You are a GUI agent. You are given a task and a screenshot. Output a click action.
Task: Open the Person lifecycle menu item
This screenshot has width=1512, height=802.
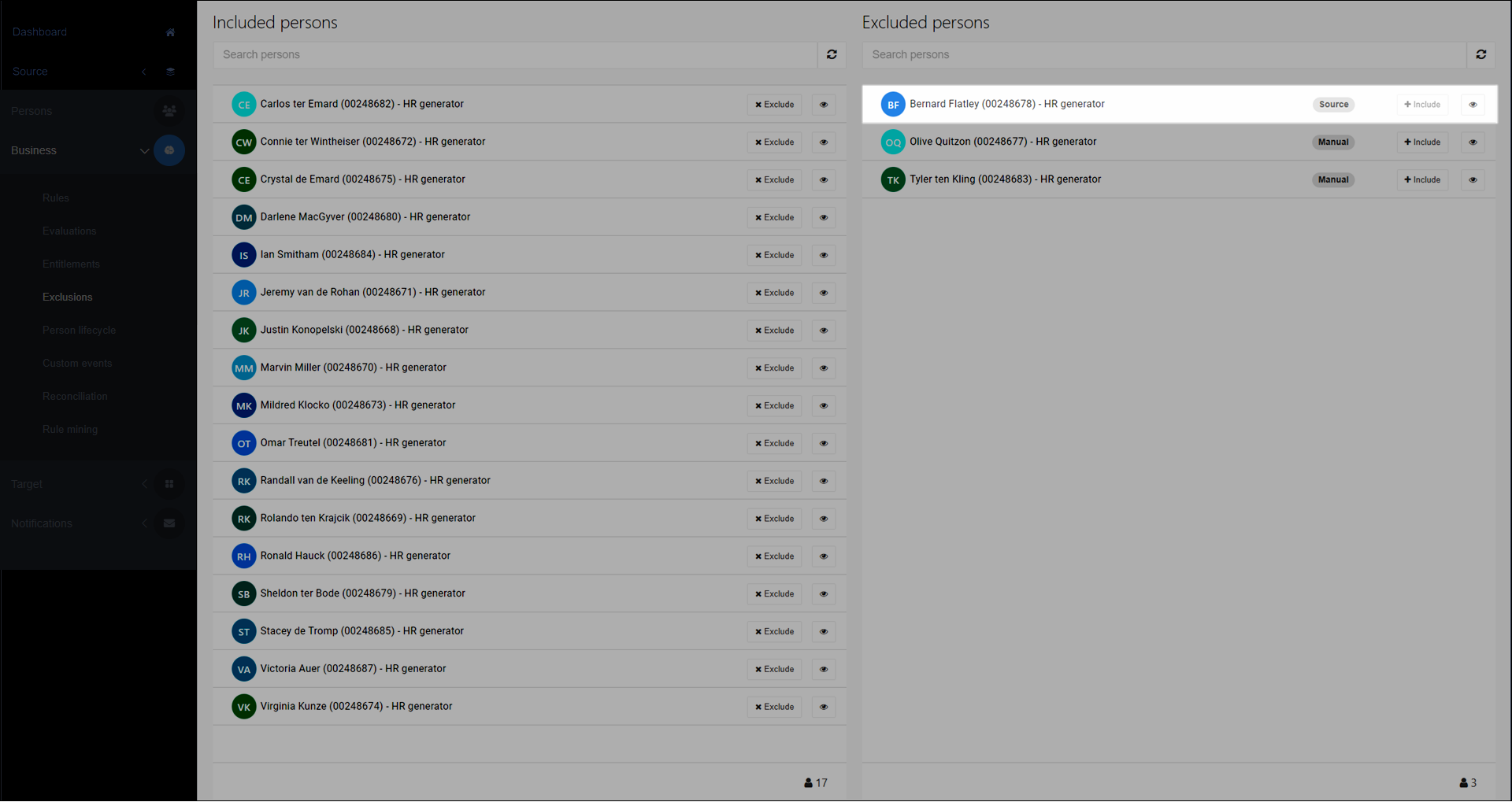[79, 330]
